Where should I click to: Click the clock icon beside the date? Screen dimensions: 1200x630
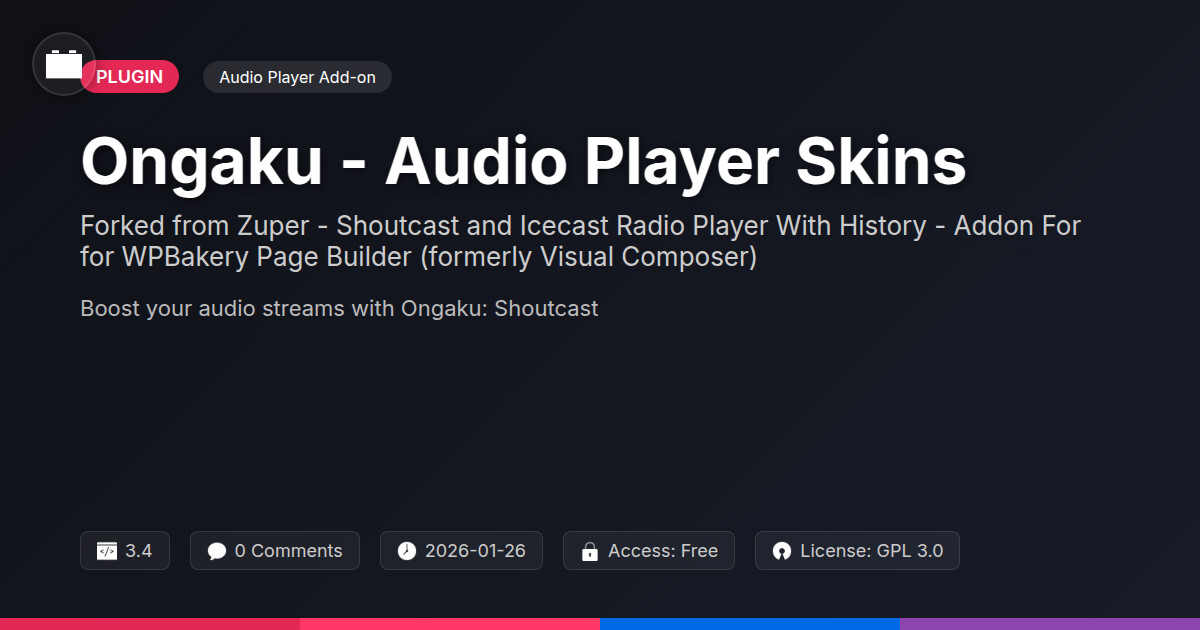click(x=406, y=551)
